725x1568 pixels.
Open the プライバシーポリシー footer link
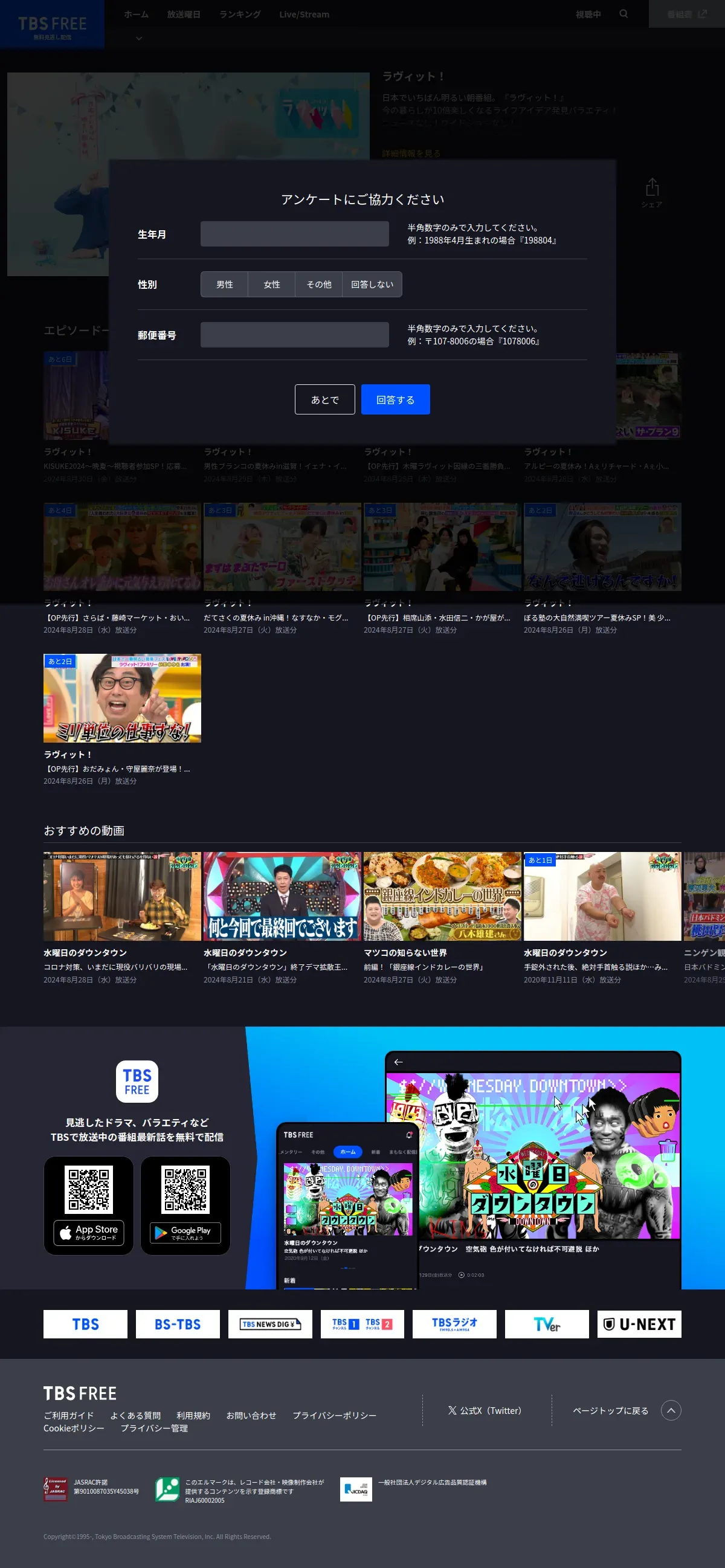point(334,1415)
